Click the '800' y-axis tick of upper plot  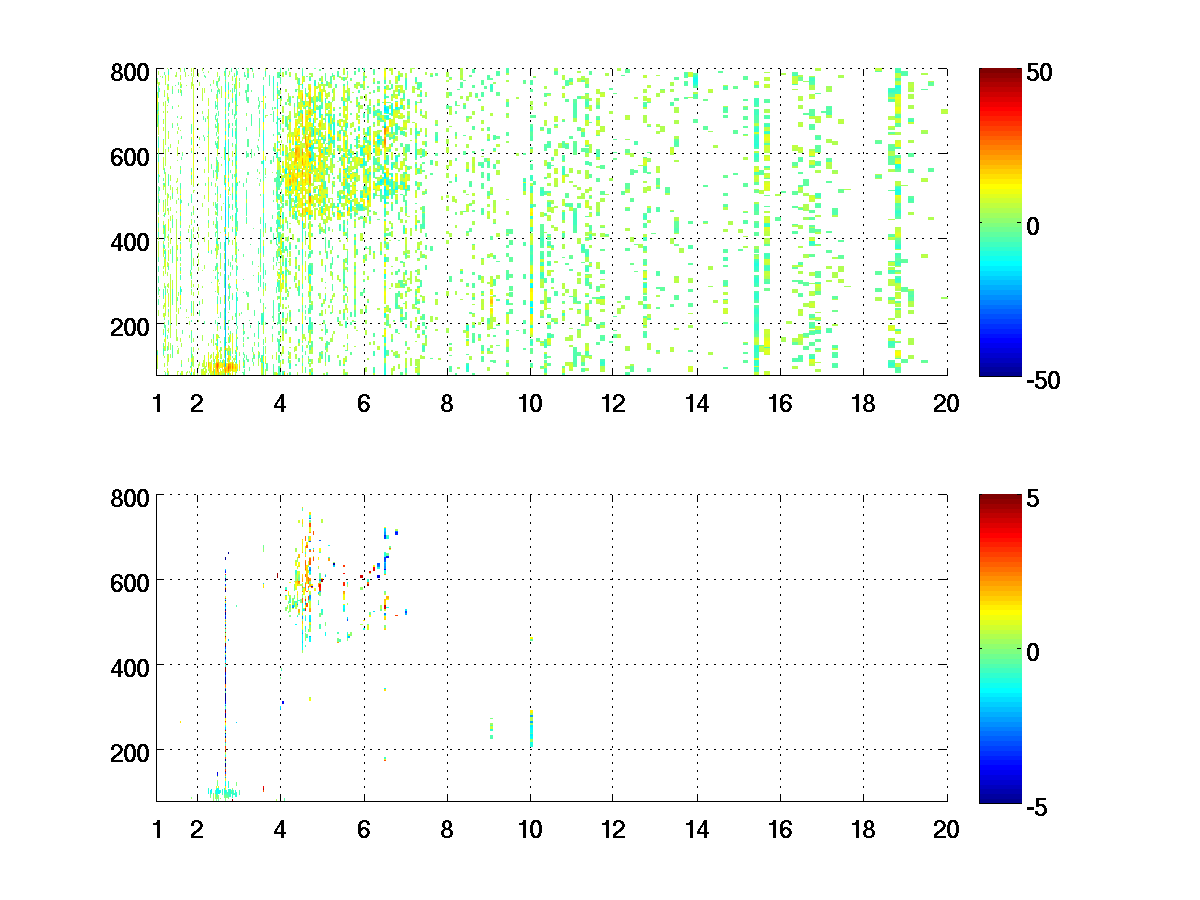(130, 71)
